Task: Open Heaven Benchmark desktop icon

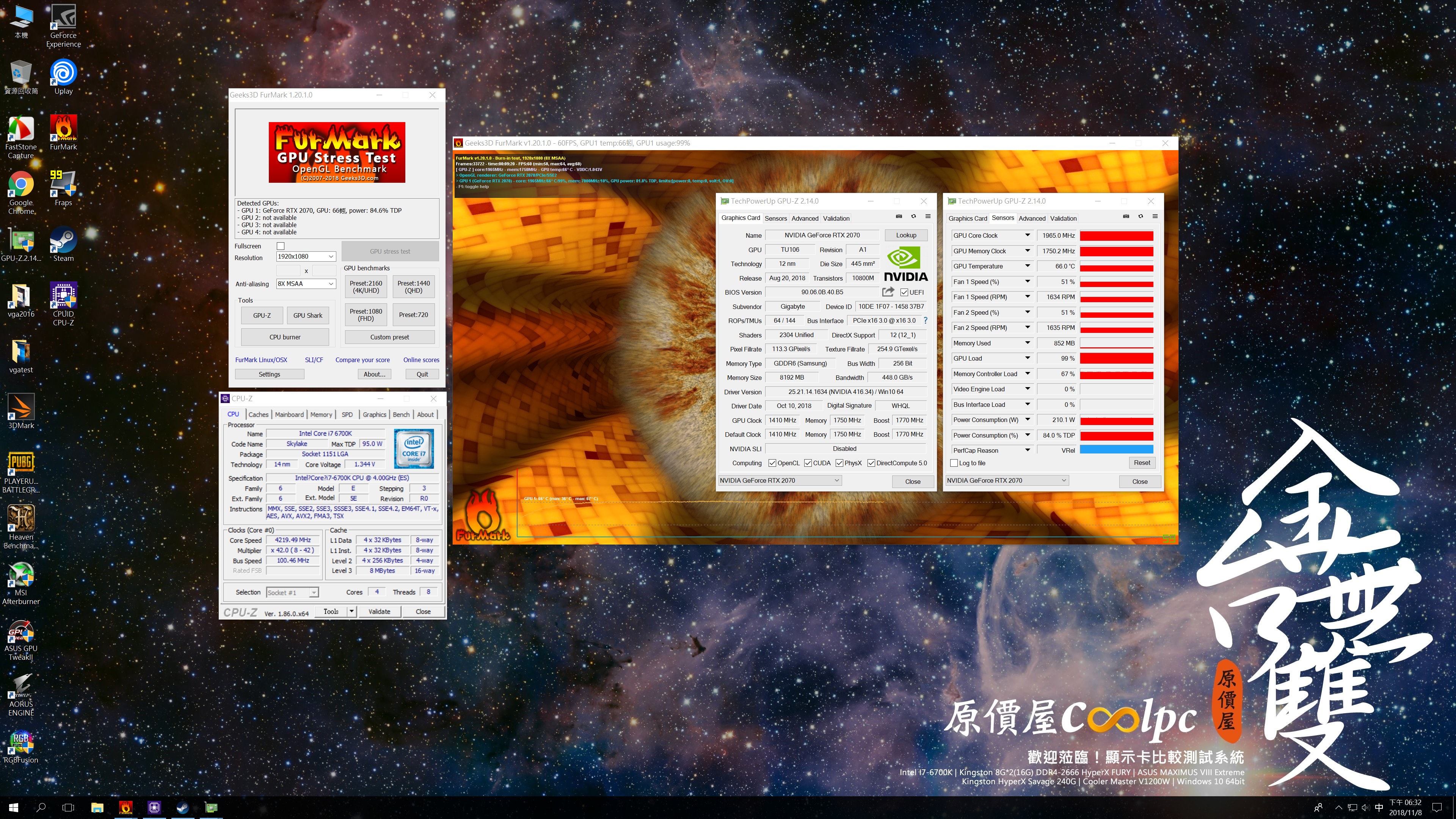Action: (21, 527)
